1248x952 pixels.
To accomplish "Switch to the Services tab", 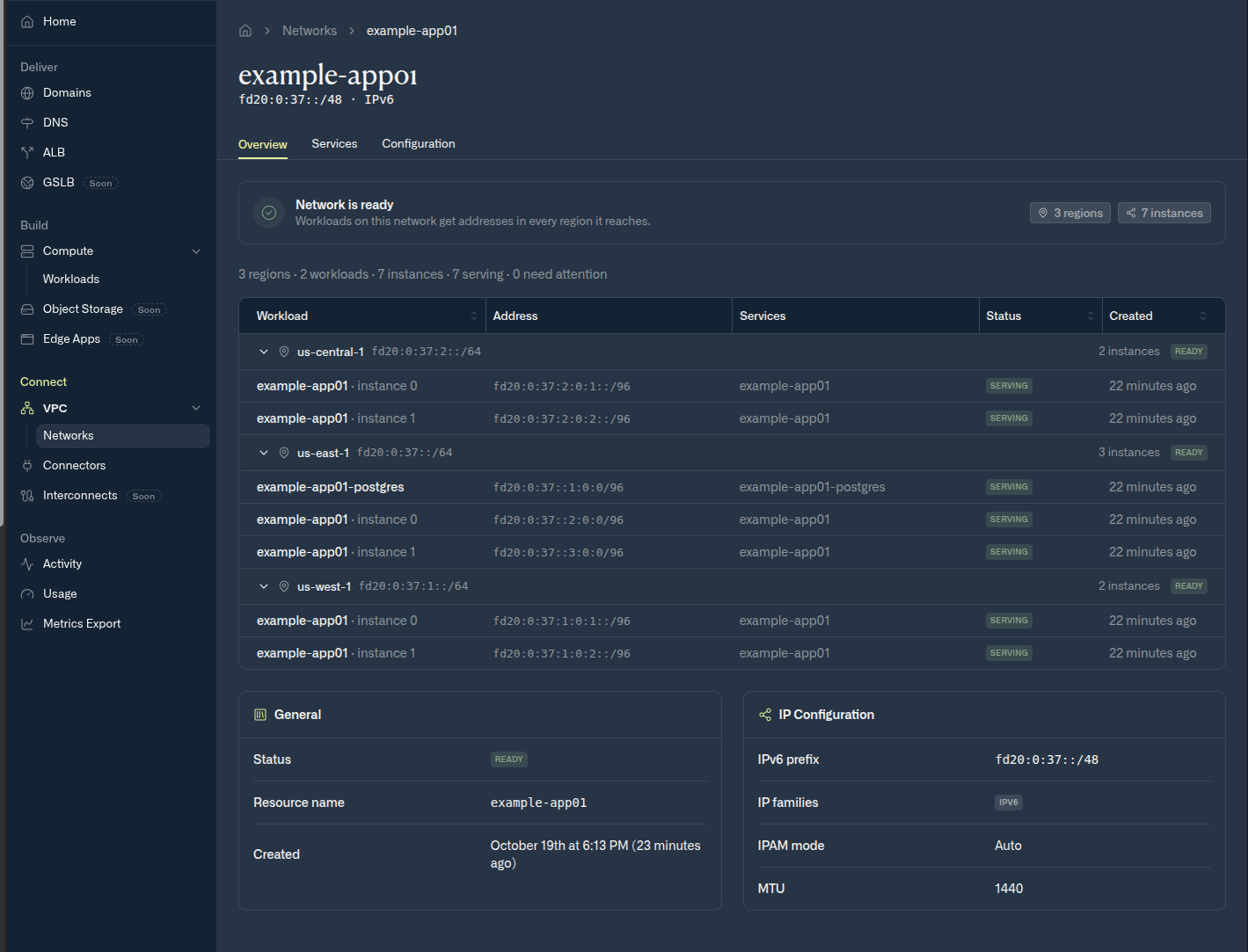I will click(x=334, y=143).
